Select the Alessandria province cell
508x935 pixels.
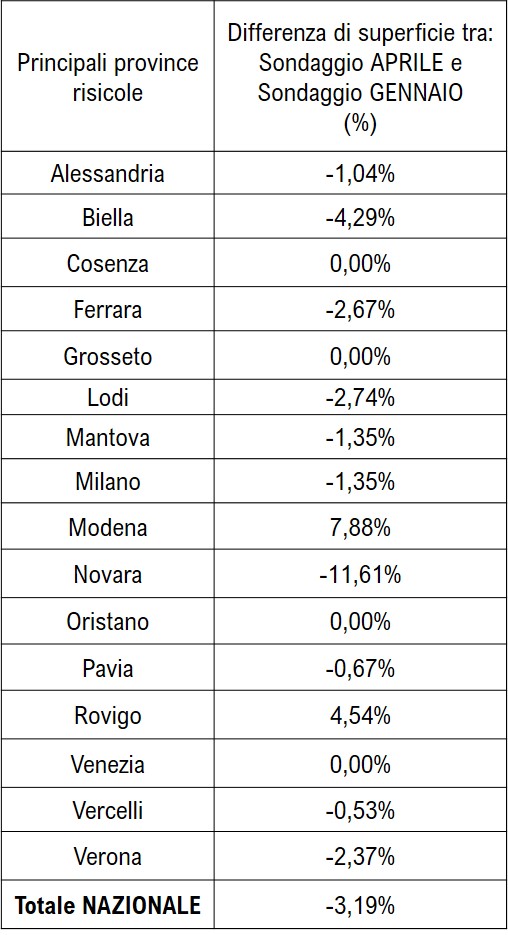pos(107,174)
